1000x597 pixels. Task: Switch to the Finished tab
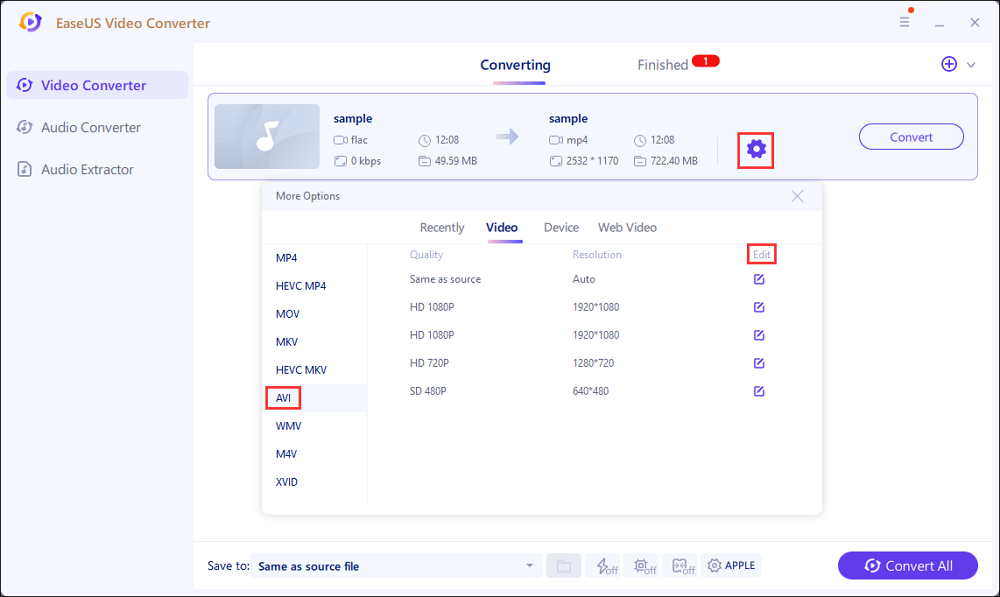click(663, 65)
